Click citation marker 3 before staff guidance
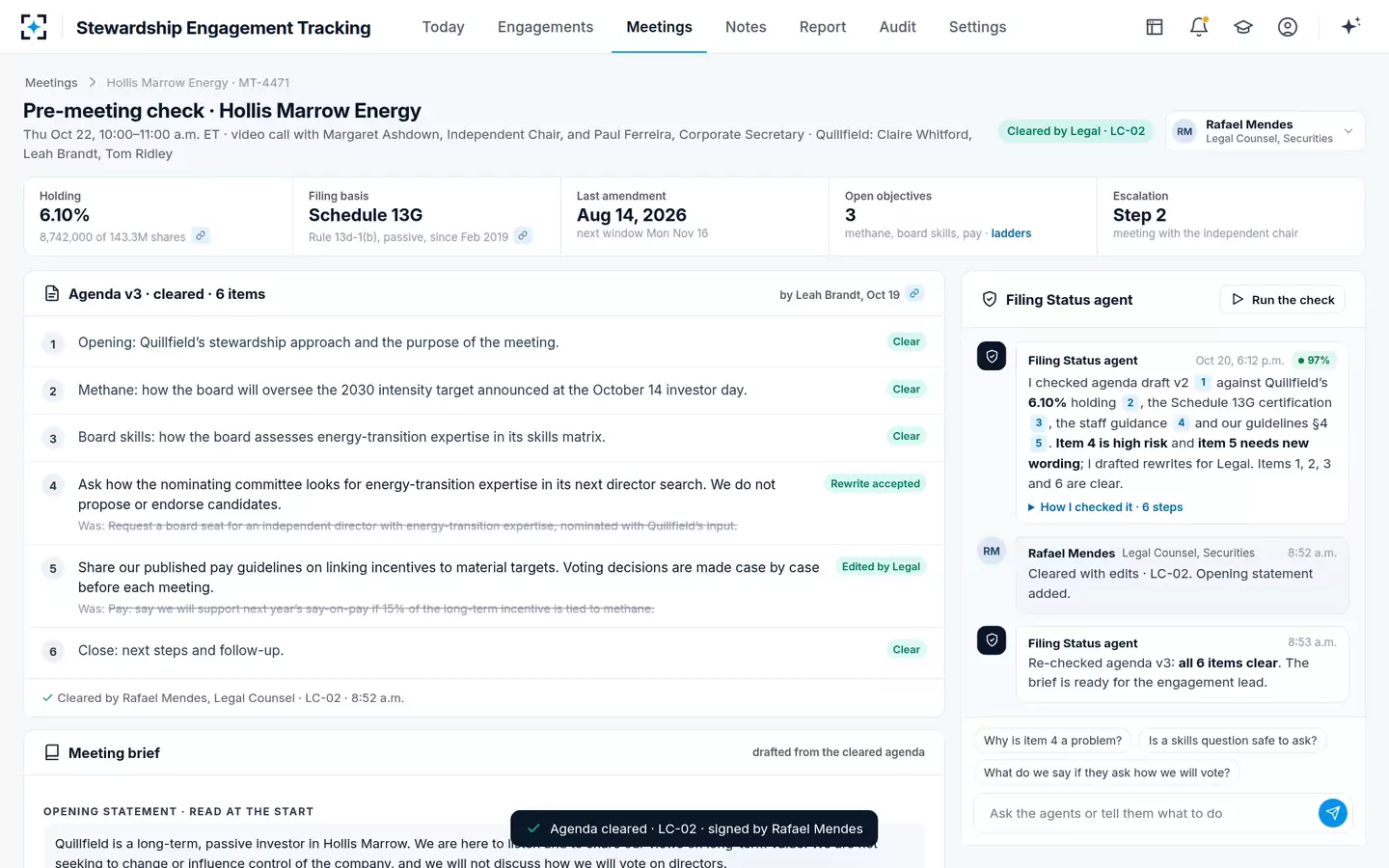1389x868 pixels. 1038,422
